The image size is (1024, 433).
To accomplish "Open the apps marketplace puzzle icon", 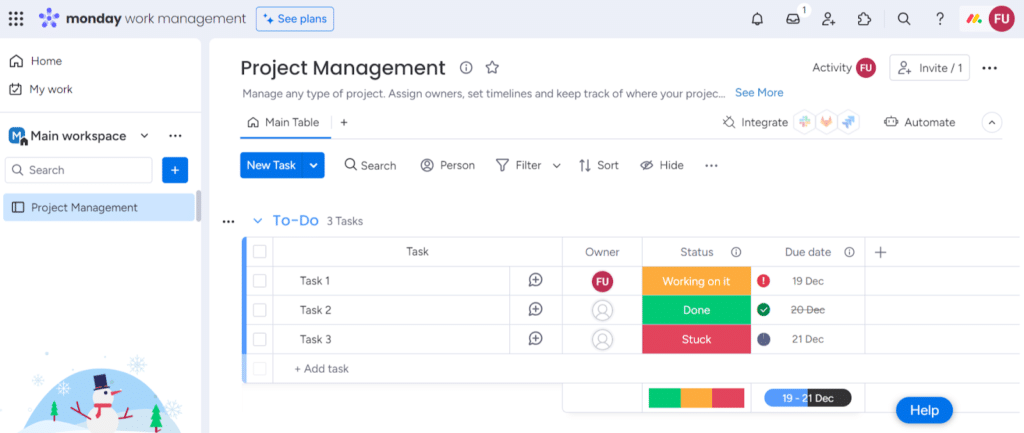I will pyautogui.click(x=865, y=19).
